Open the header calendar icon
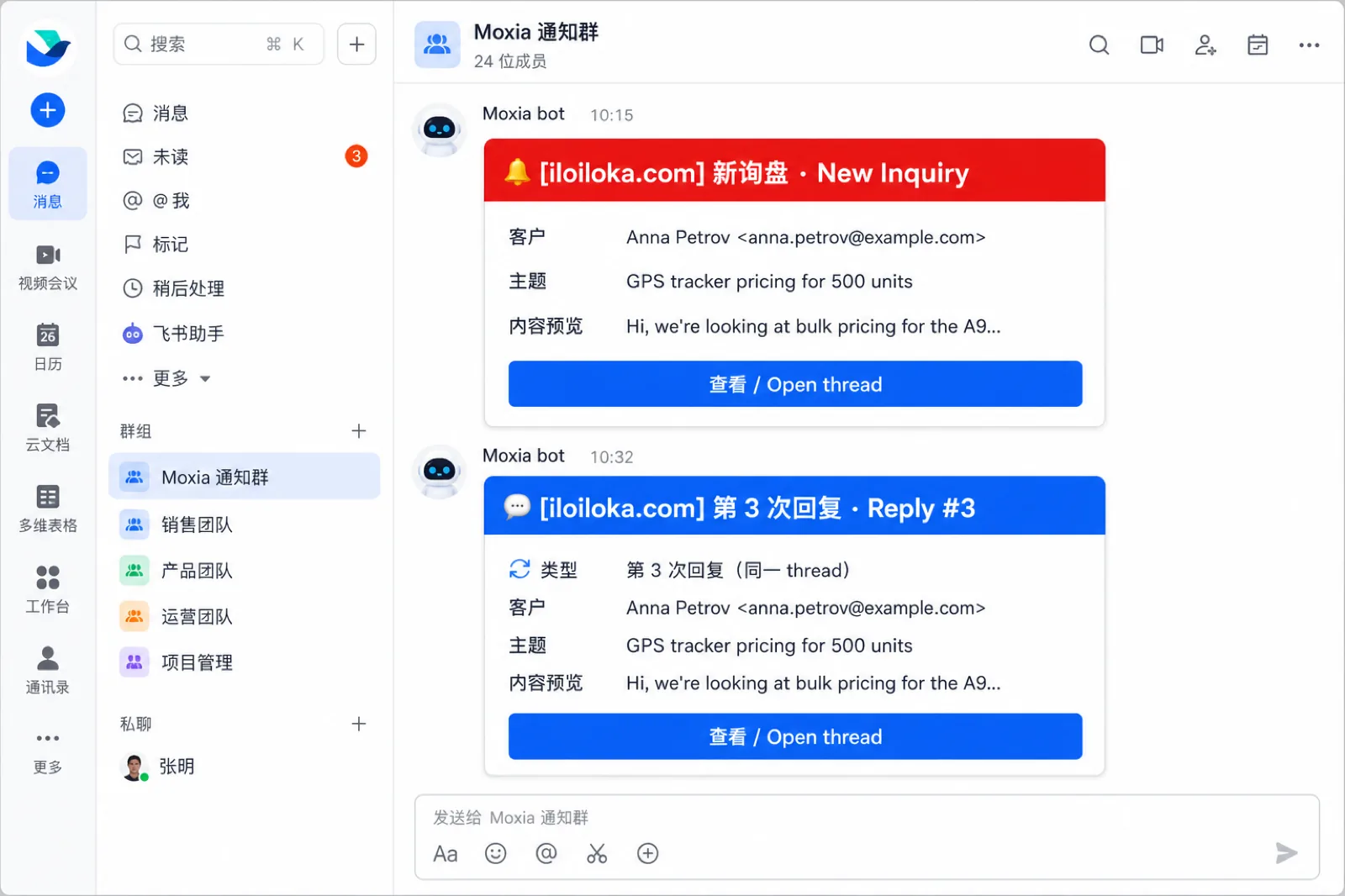Viewport: 1345px width, 896px height. [x=1258, y=45]
